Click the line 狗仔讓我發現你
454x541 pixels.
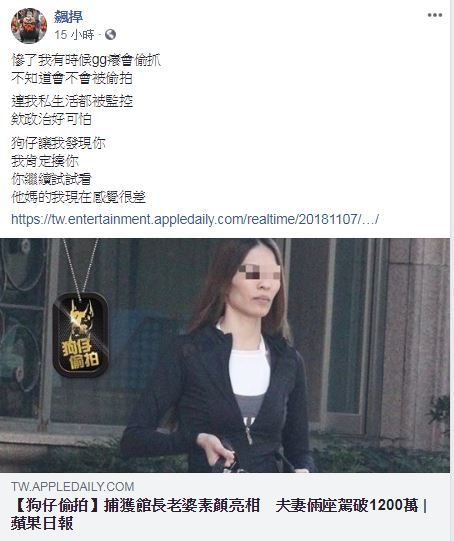[58, 143]
